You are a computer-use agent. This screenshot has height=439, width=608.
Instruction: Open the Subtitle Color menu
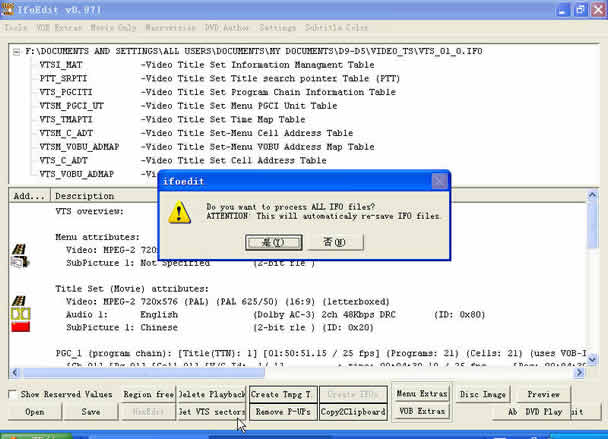tap(336, 28)
